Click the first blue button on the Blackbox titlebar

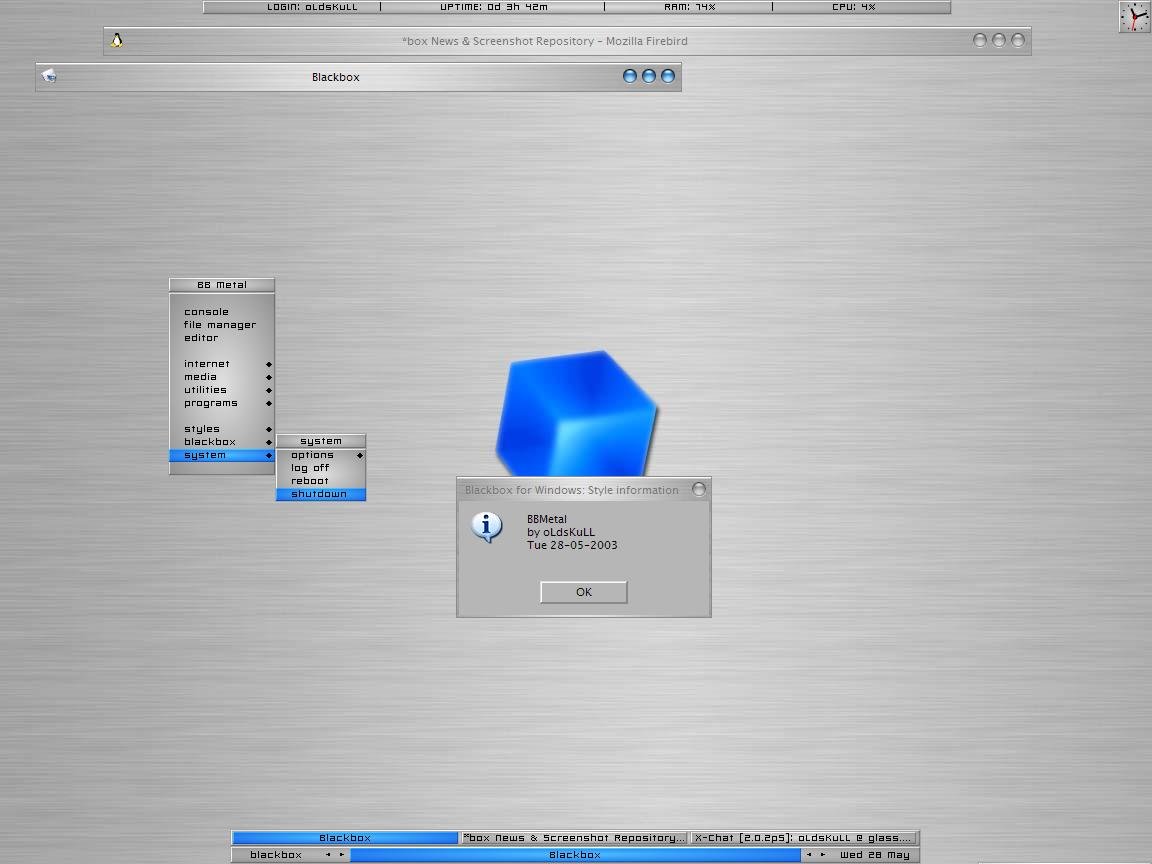point(630,76)
